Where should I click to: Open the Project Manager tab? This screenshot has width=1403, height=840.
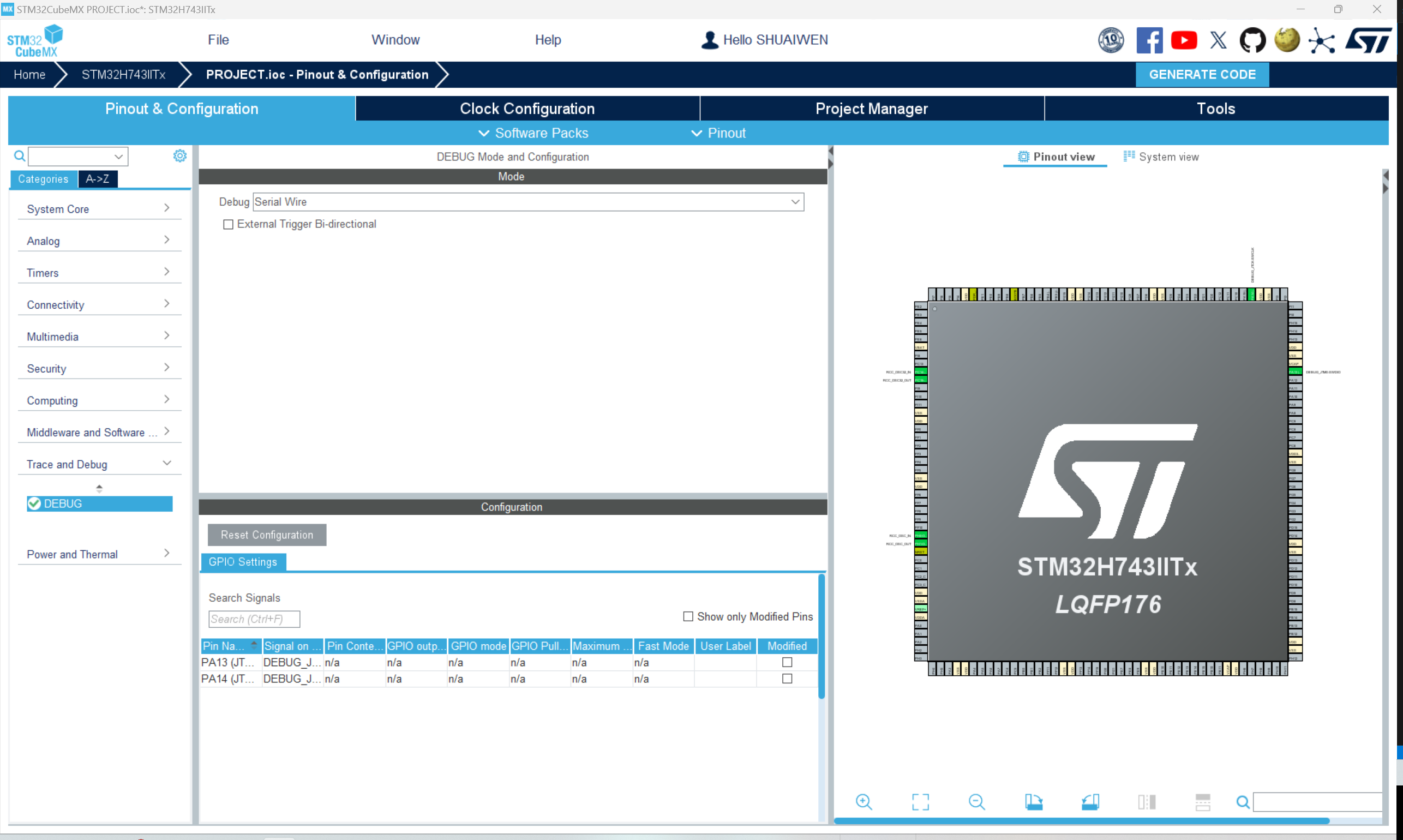click(870, 109)
